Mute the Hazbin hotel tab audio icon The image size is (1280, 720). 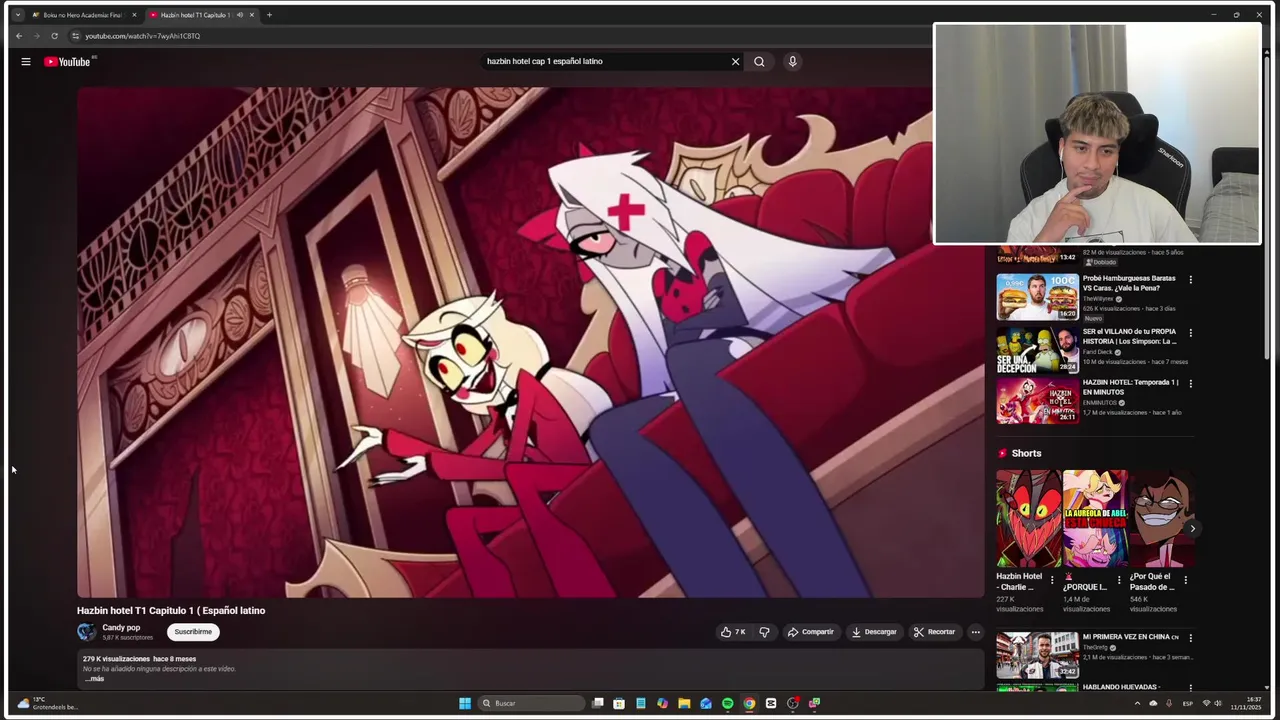coord(240,15)
